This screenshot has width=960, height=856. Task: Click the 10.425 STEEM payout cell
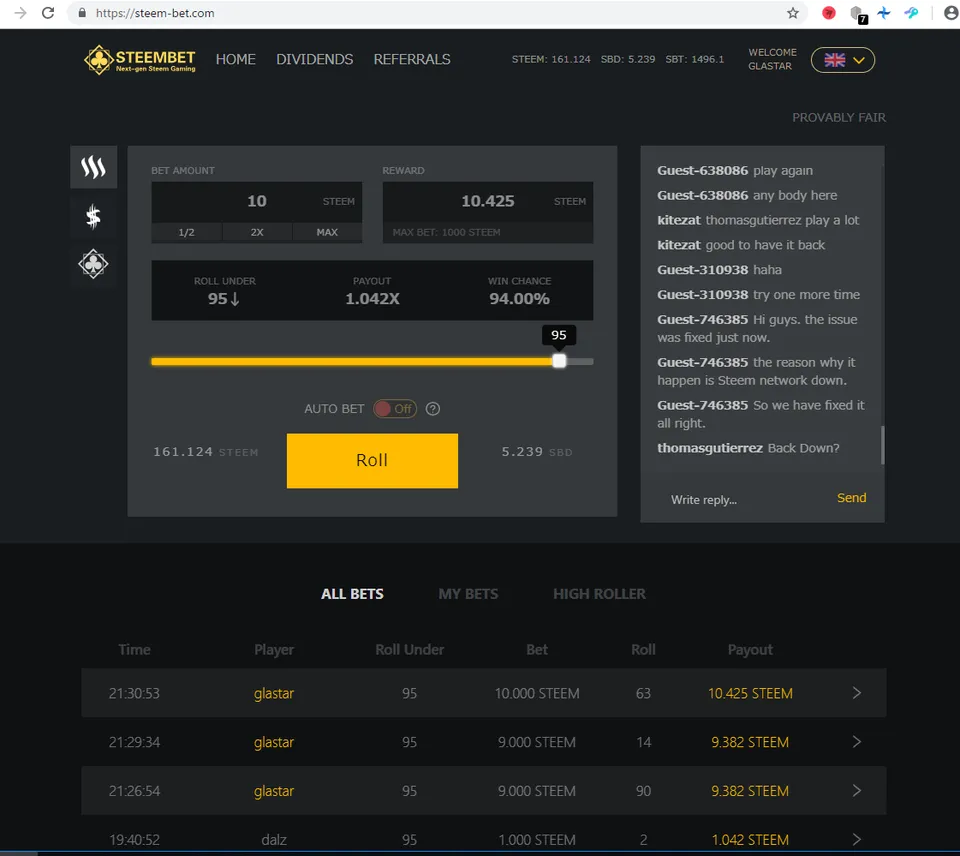click(750, 693)
